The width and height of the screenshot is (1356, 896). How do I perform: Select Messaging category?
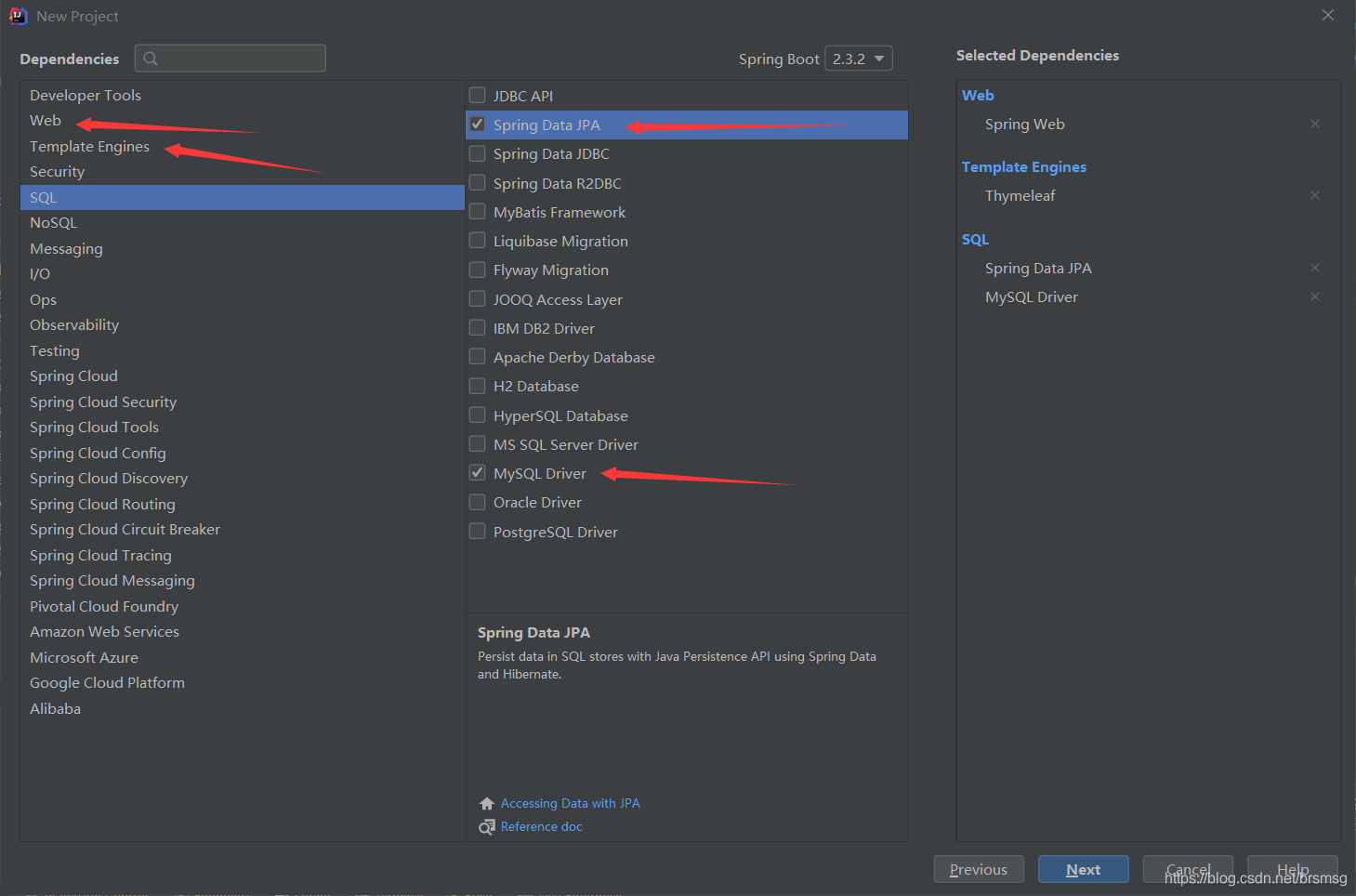pyautogui.click(x=243, y=248)
